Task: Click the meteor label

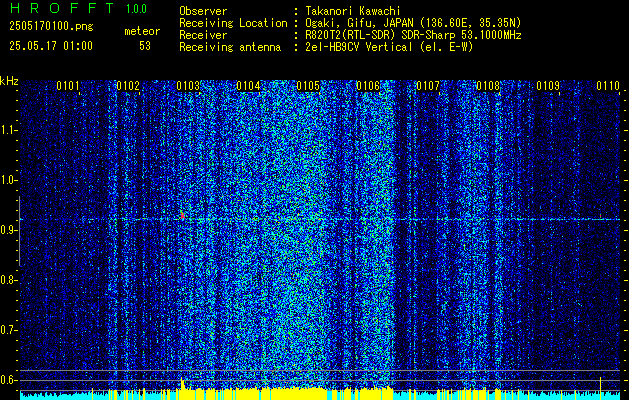Action: pyautogui.click(x=142, y=31)
